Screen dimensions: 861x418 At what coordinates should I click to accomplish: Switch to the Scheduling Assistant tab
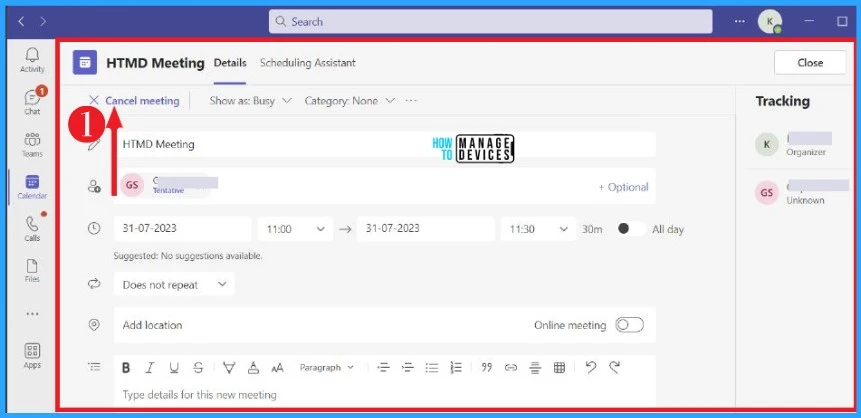click(308, 63)
